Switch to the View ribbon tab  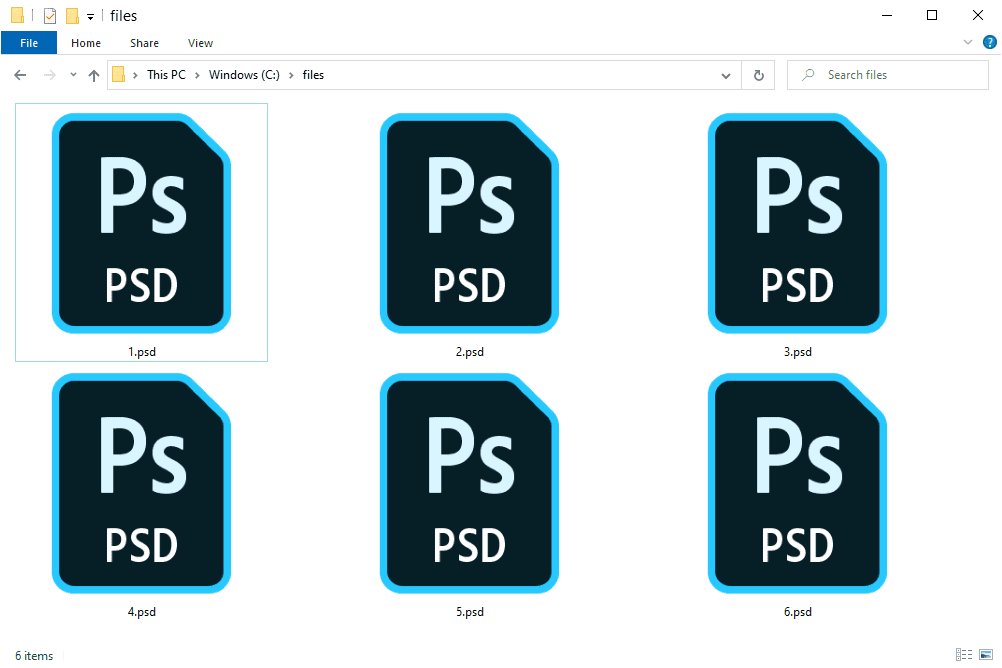200,43
